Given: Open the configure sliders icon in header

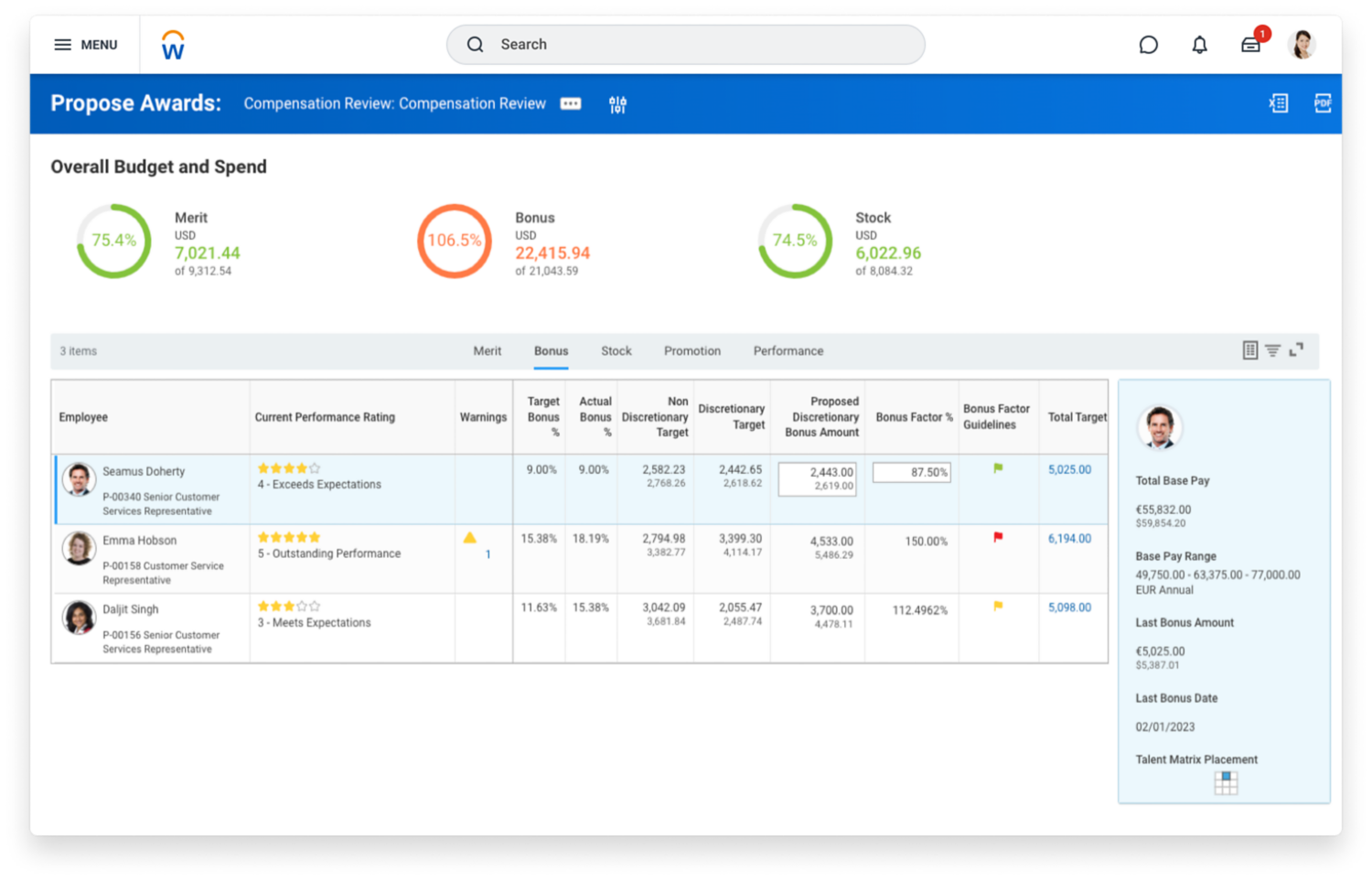Looking at the screenshot, I should click(617, 104).
